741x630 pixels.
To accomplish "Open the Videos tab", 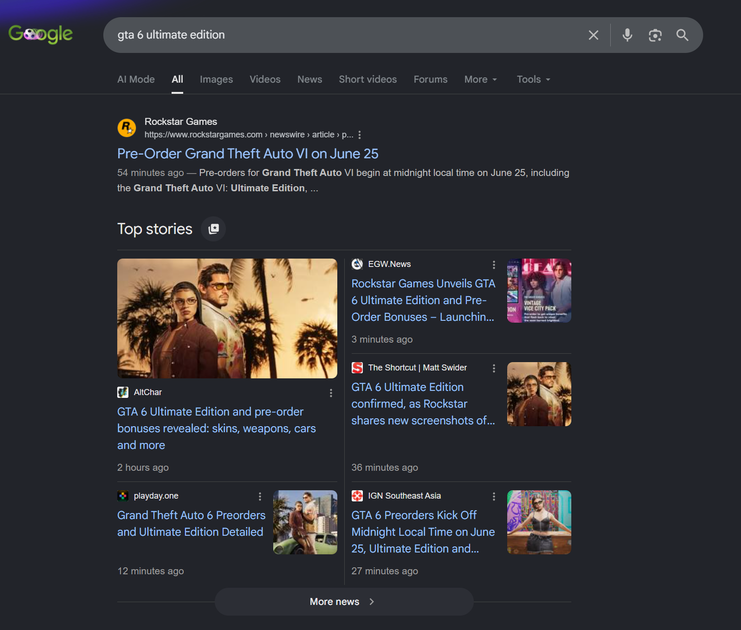I will (x=265, y=79).
